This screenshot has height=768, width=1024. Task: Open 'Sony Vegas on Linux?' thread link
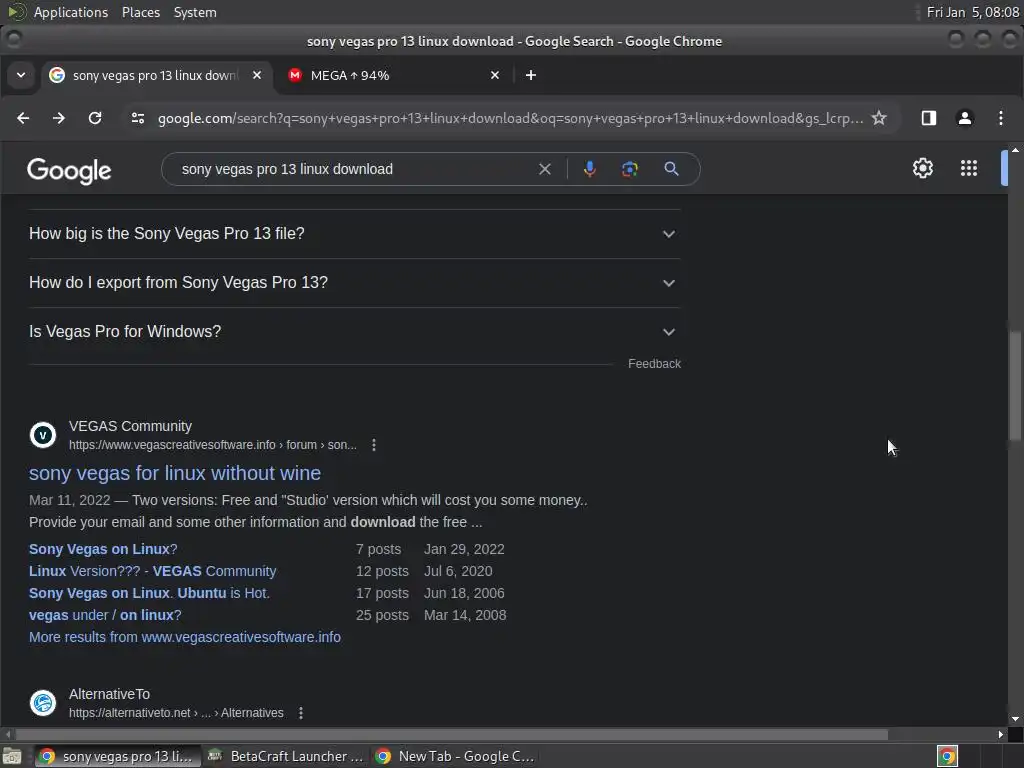click(103, 549)
